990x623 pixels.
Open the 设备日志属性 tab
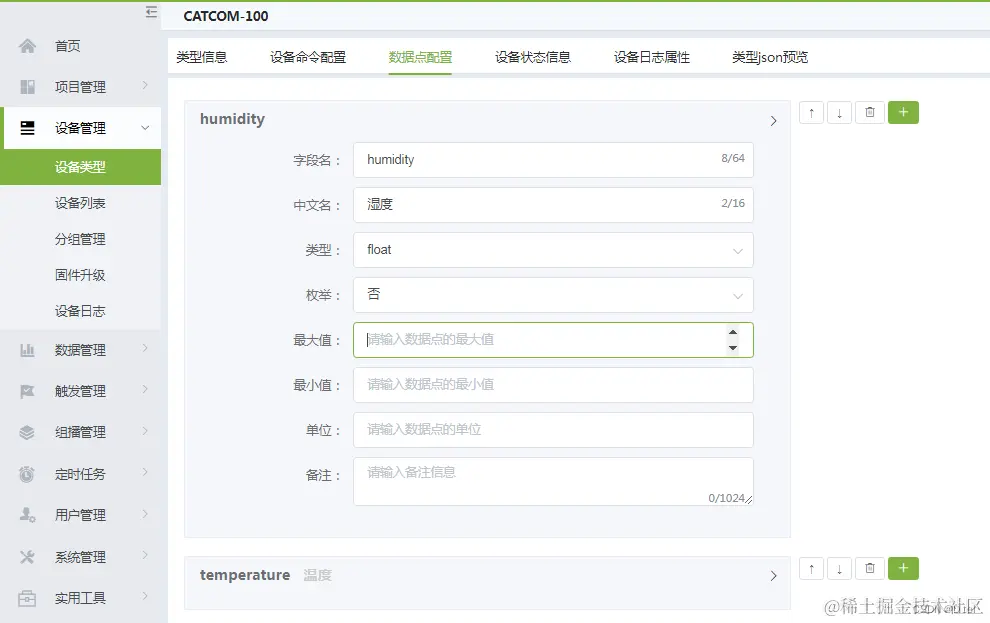[x=652, y=57]
